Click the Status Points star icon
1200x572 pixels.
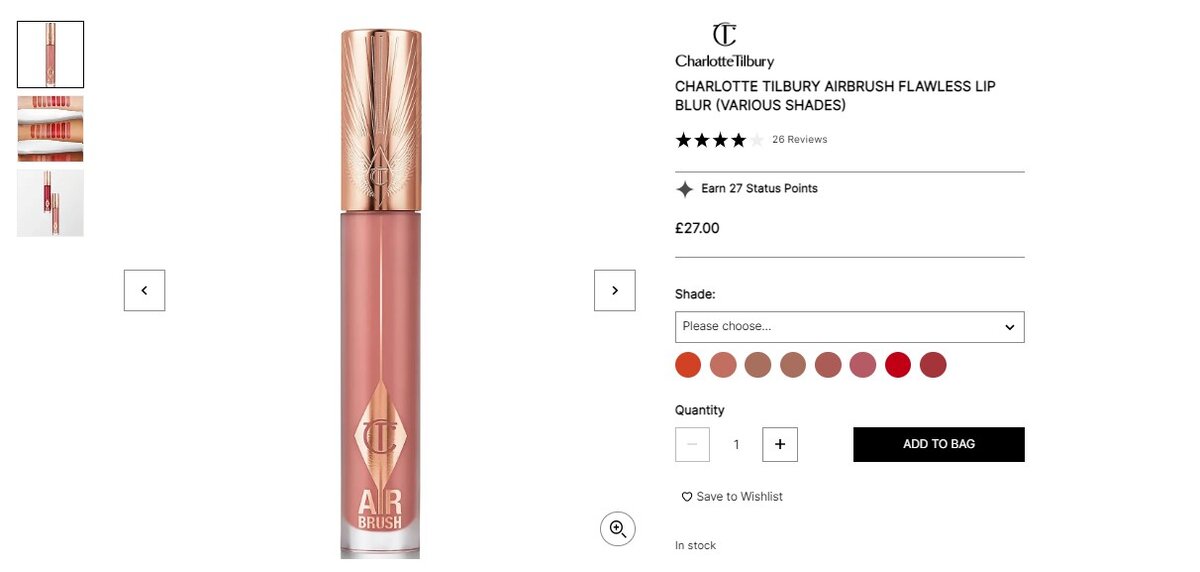685,189
